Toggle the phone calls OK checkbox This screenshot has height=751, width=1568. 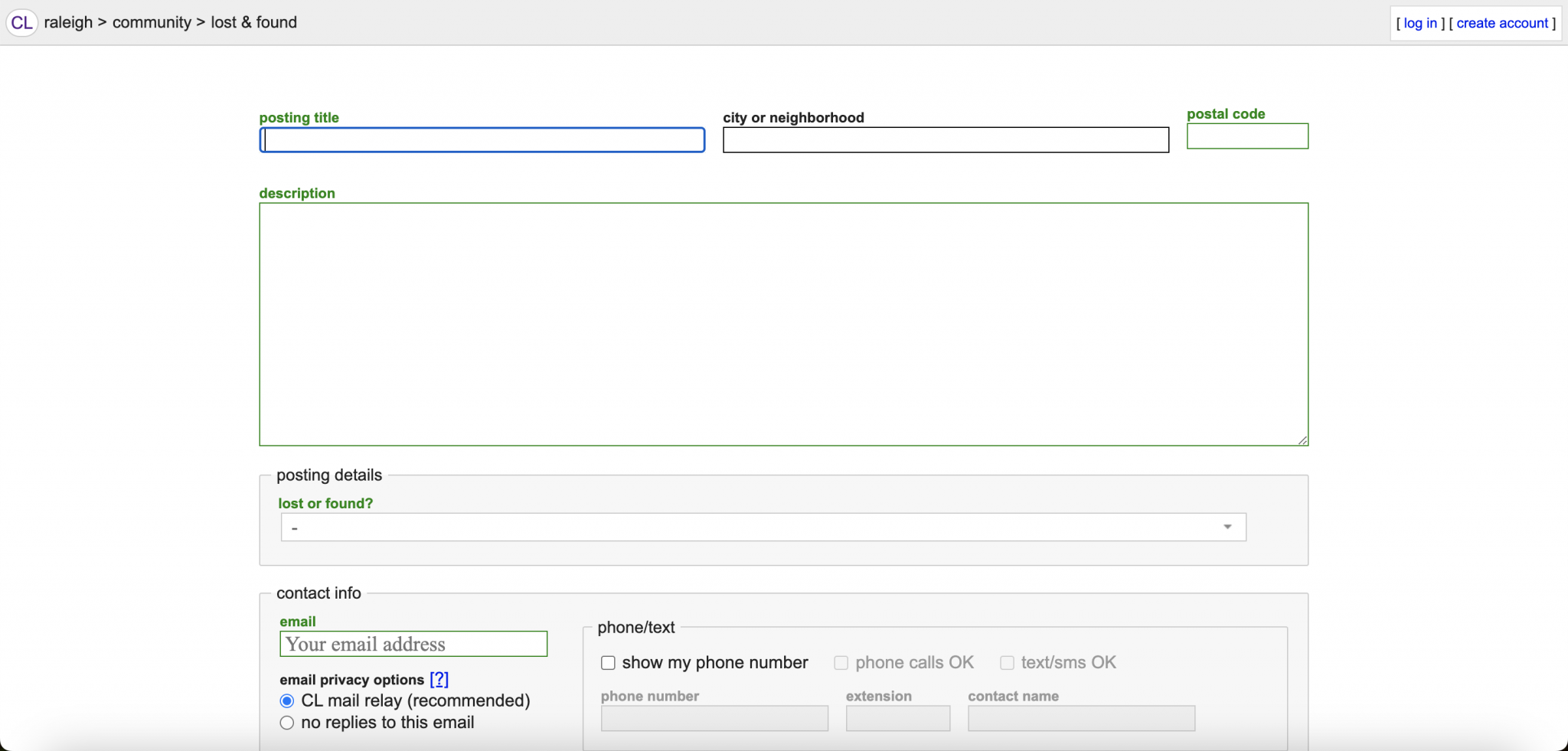coord(841,663)
